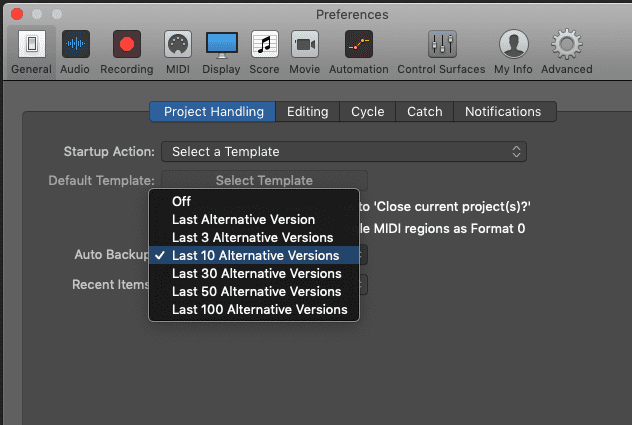This screenshot has width=632, height=425.
Task: Click the Select Template button
Action: [x=264, y=181]
